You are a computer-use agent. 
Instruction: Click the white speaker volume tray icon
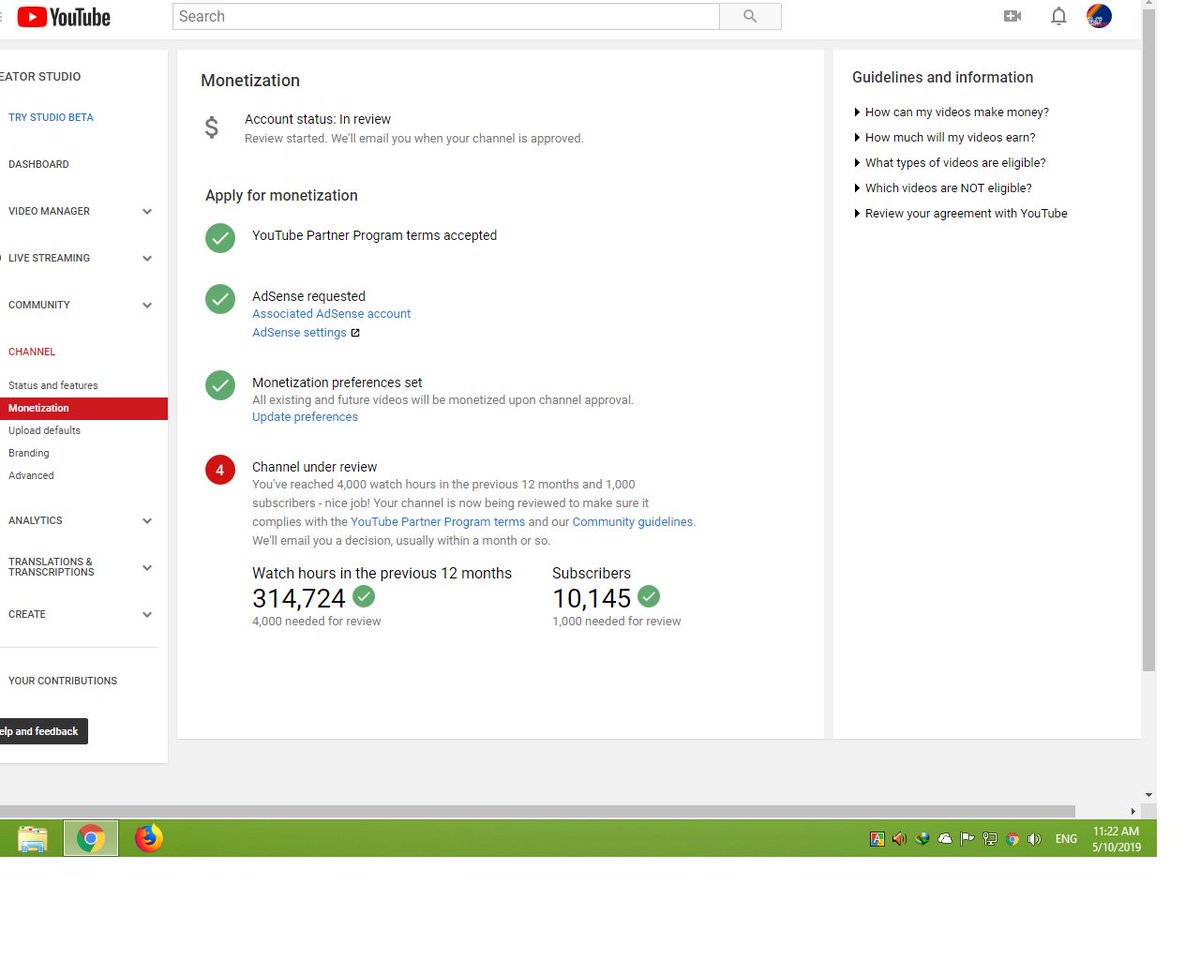(x=1034, y=839)
